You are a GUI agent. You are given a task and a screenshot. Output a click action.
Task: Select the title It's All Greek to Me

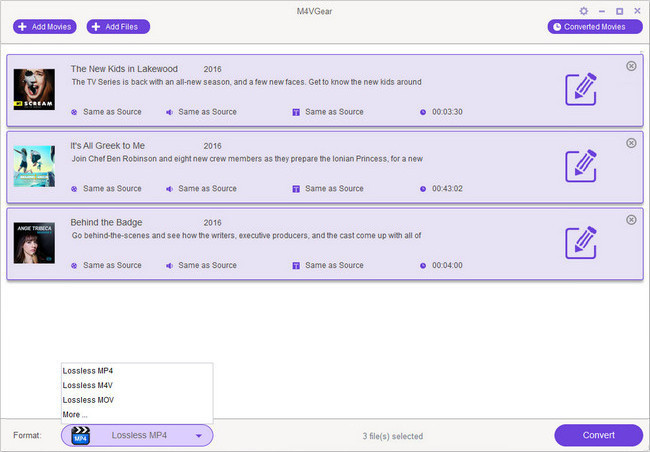[x=107, y=146]
